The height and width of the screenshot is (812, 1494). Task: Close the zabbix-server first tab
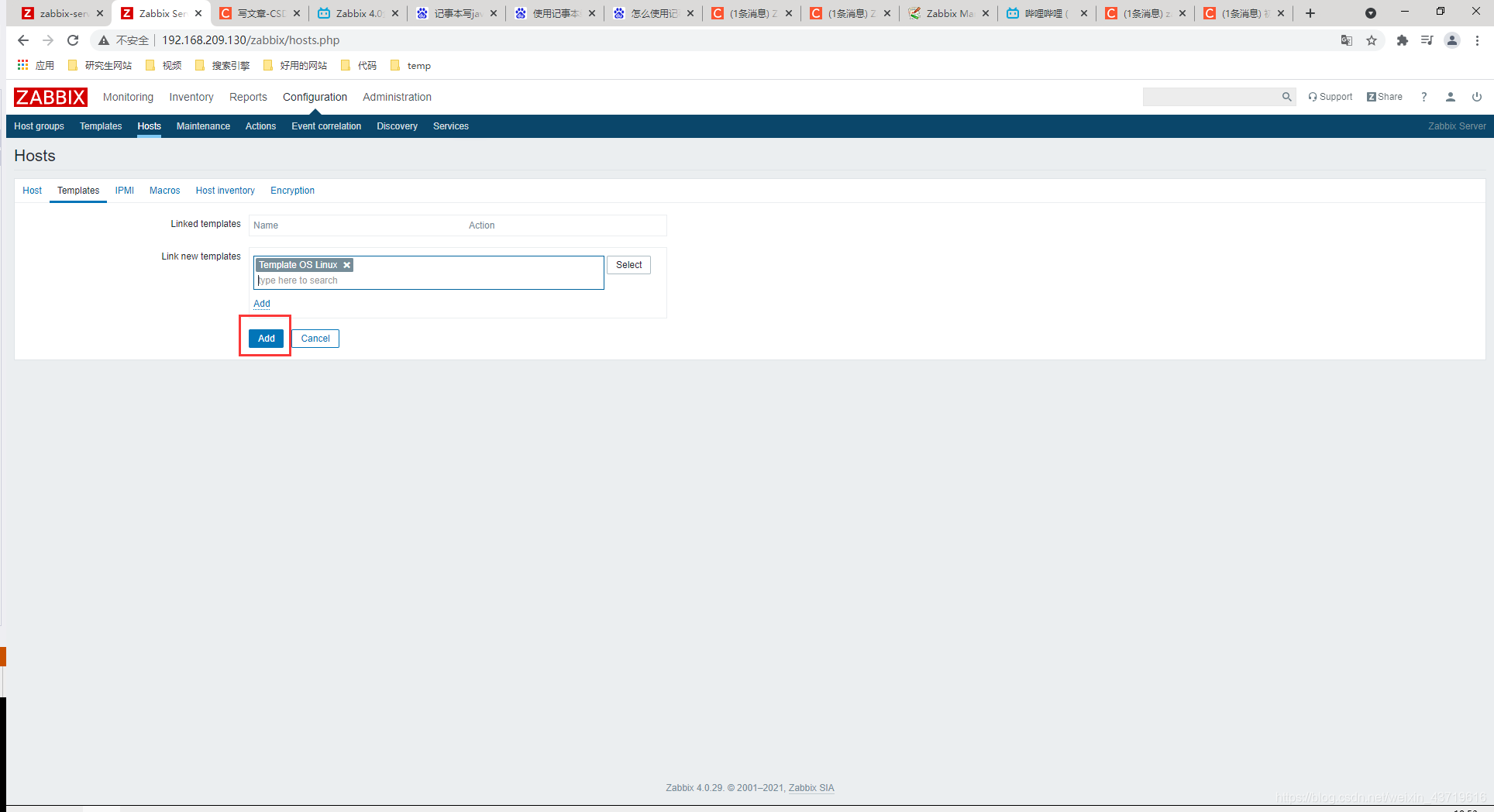(x=100, y=13)
